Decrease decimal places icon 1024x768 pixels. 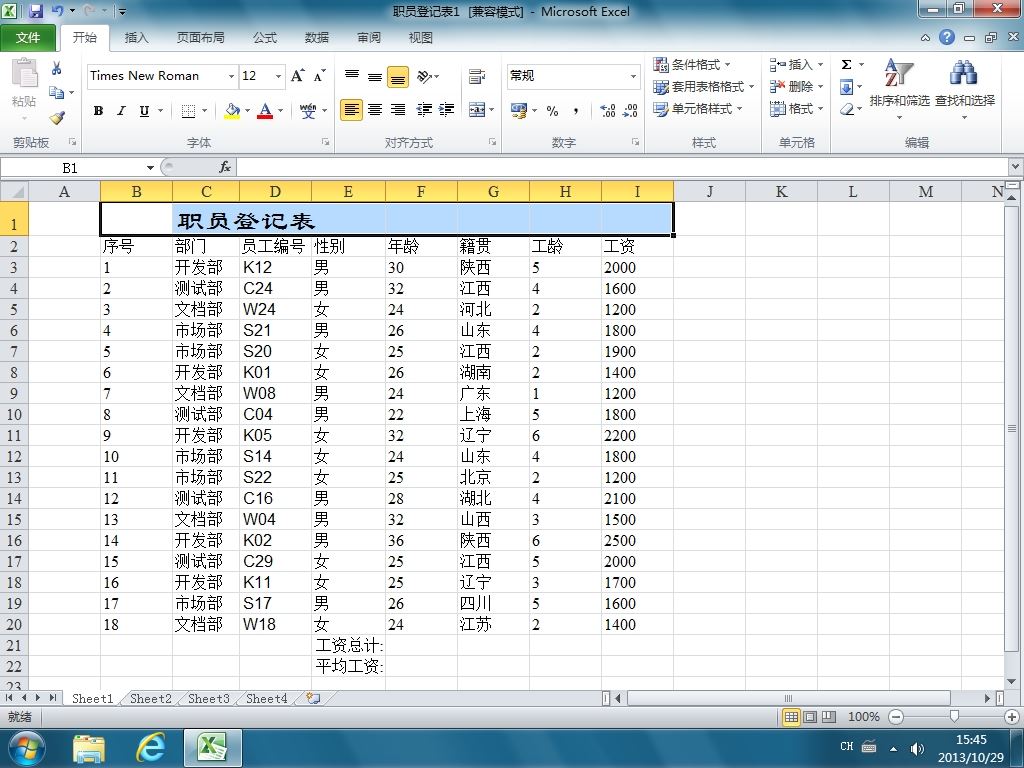coord(630,110)
